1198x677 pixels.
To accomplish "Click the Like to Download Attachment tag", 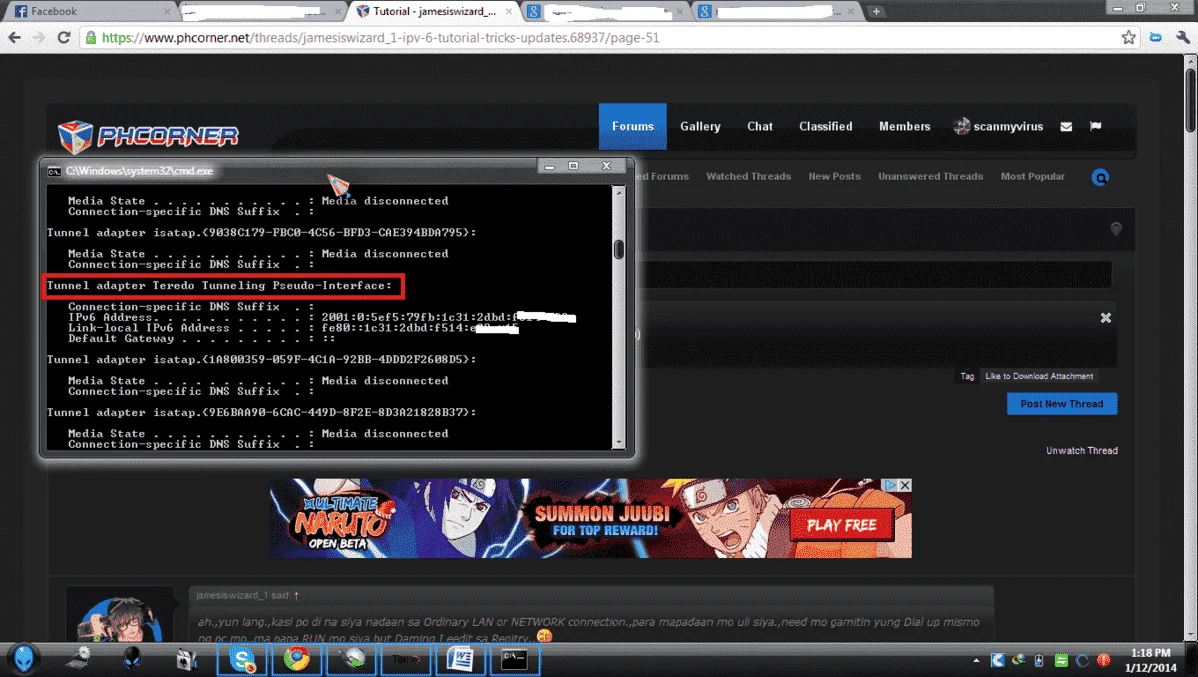I will [1038, 376].
